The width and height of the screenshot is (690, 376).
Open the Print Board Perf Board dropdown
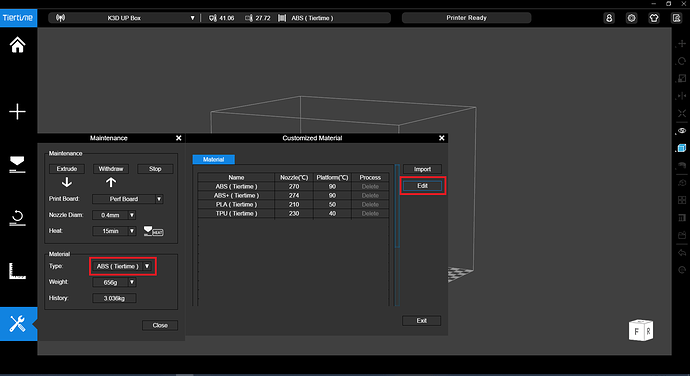128,199
